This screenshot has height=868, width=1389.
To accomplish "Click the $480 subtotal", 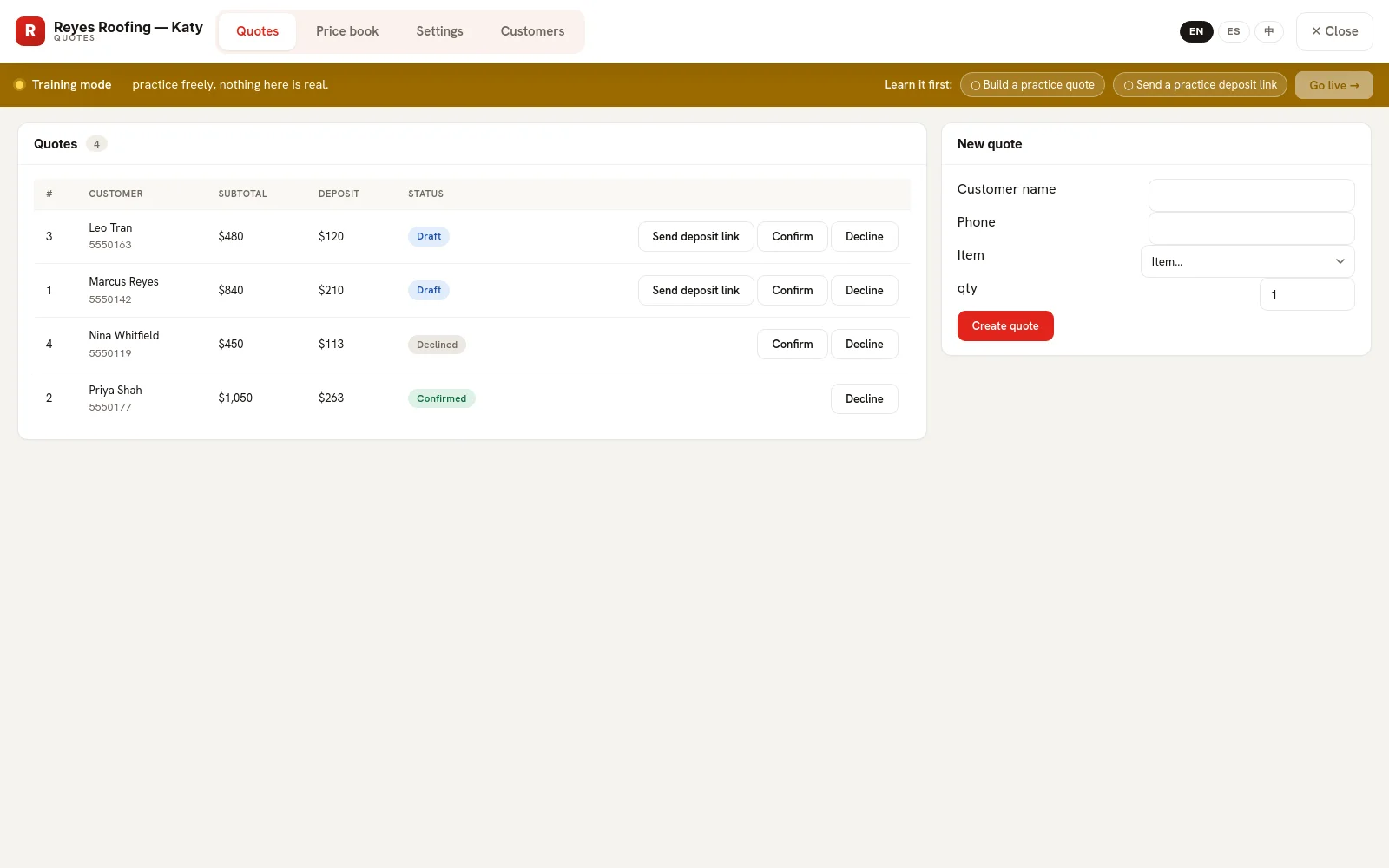I will 231,237.
